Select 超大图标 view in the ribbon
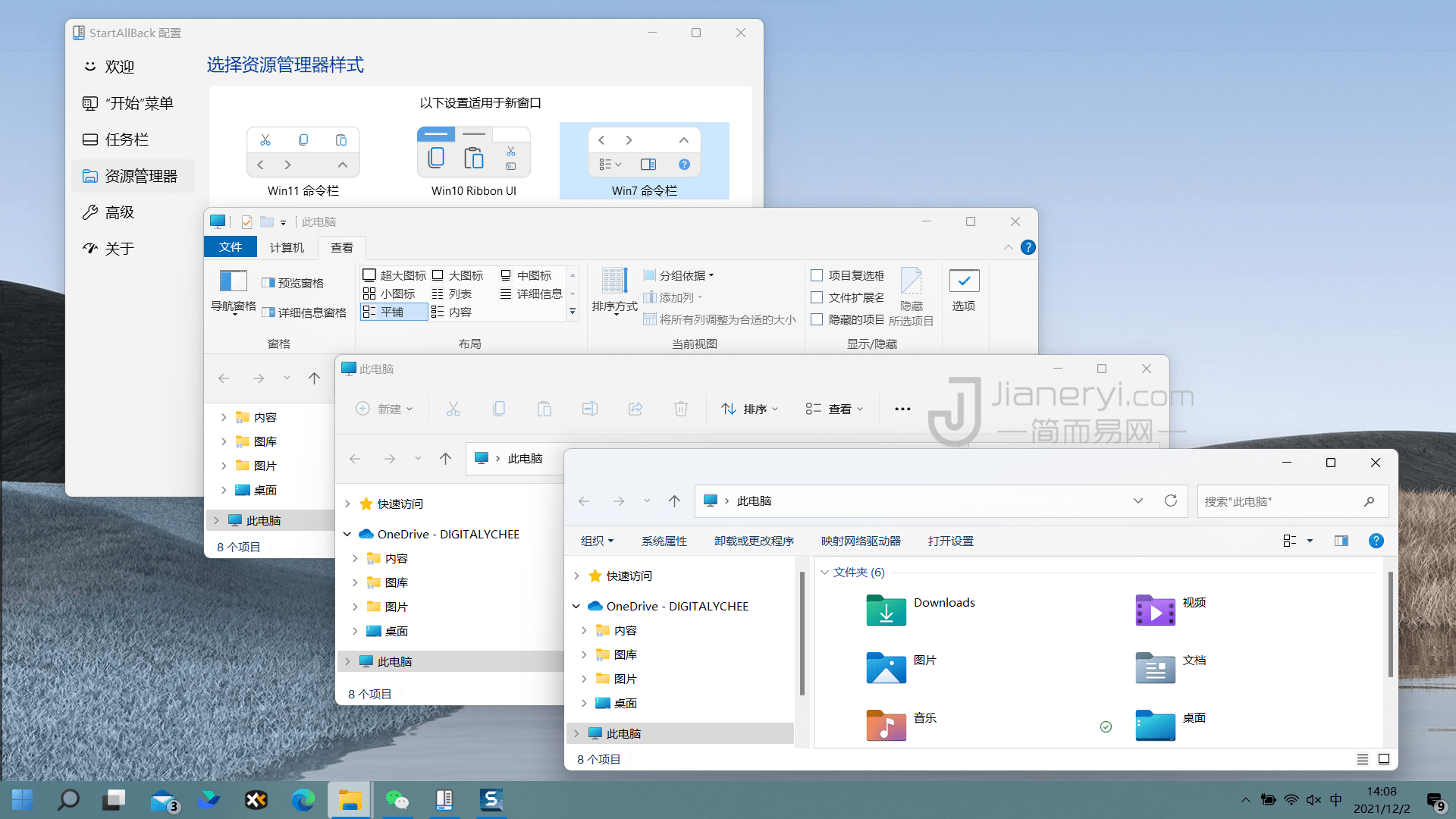 [393, 275]
